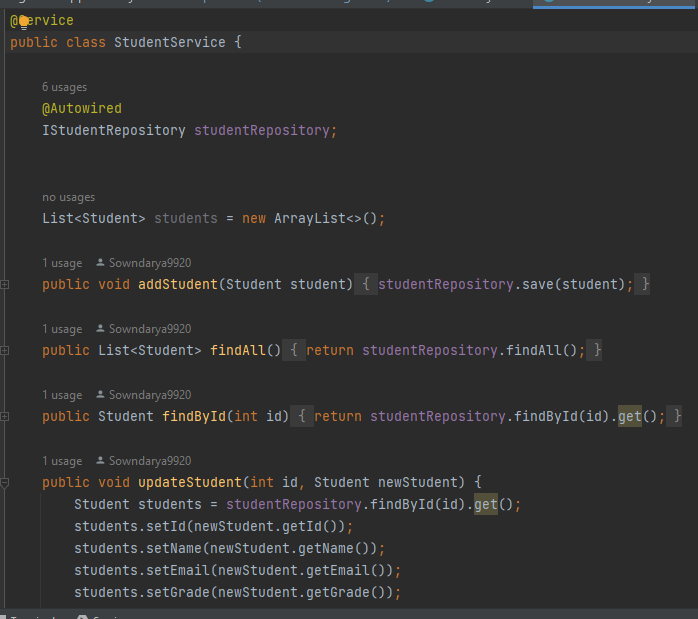Click the person icon in the author hint above findAll
This screenshot has width=698, height=619.
[x=100, y=328]
